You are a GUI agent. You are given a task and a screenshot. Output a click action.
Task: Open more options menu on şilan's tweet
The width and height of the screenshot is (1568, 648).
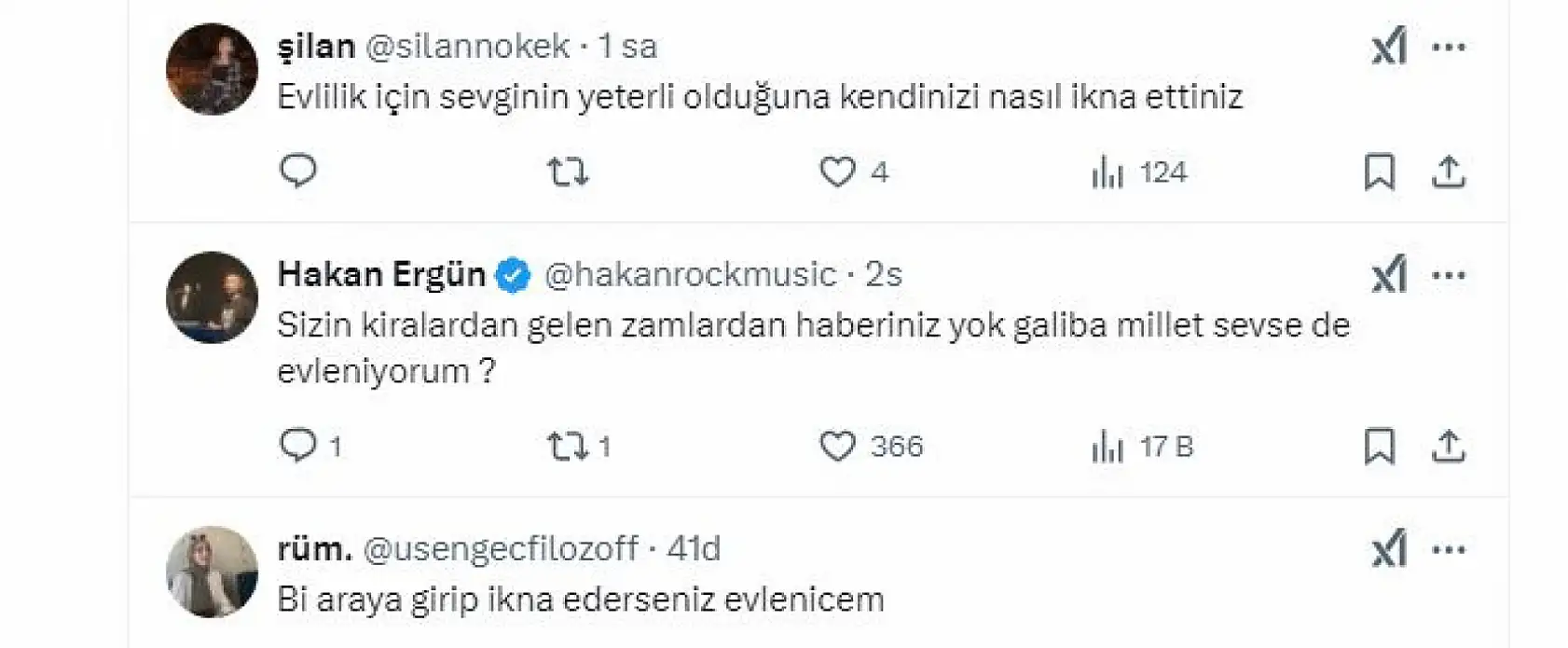click(x=1448, y=45)
